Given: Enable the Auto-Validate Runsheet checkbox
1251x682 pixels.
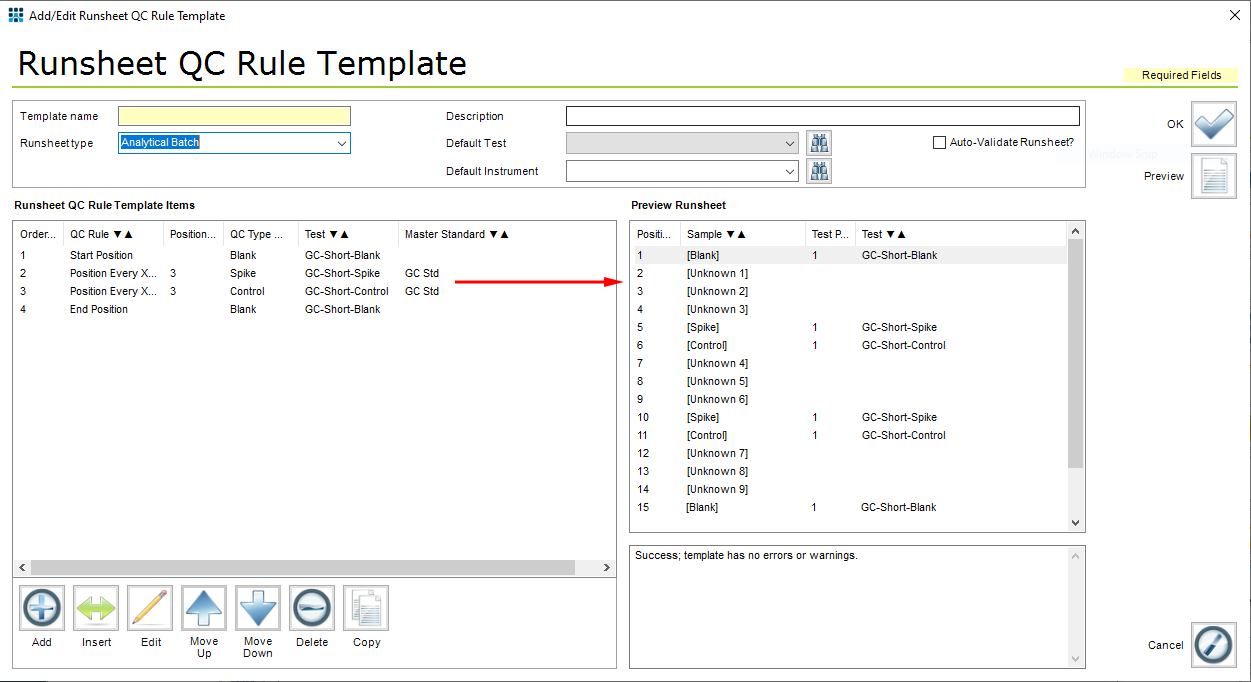Looking at the screenshot, I should coord(940,142).
